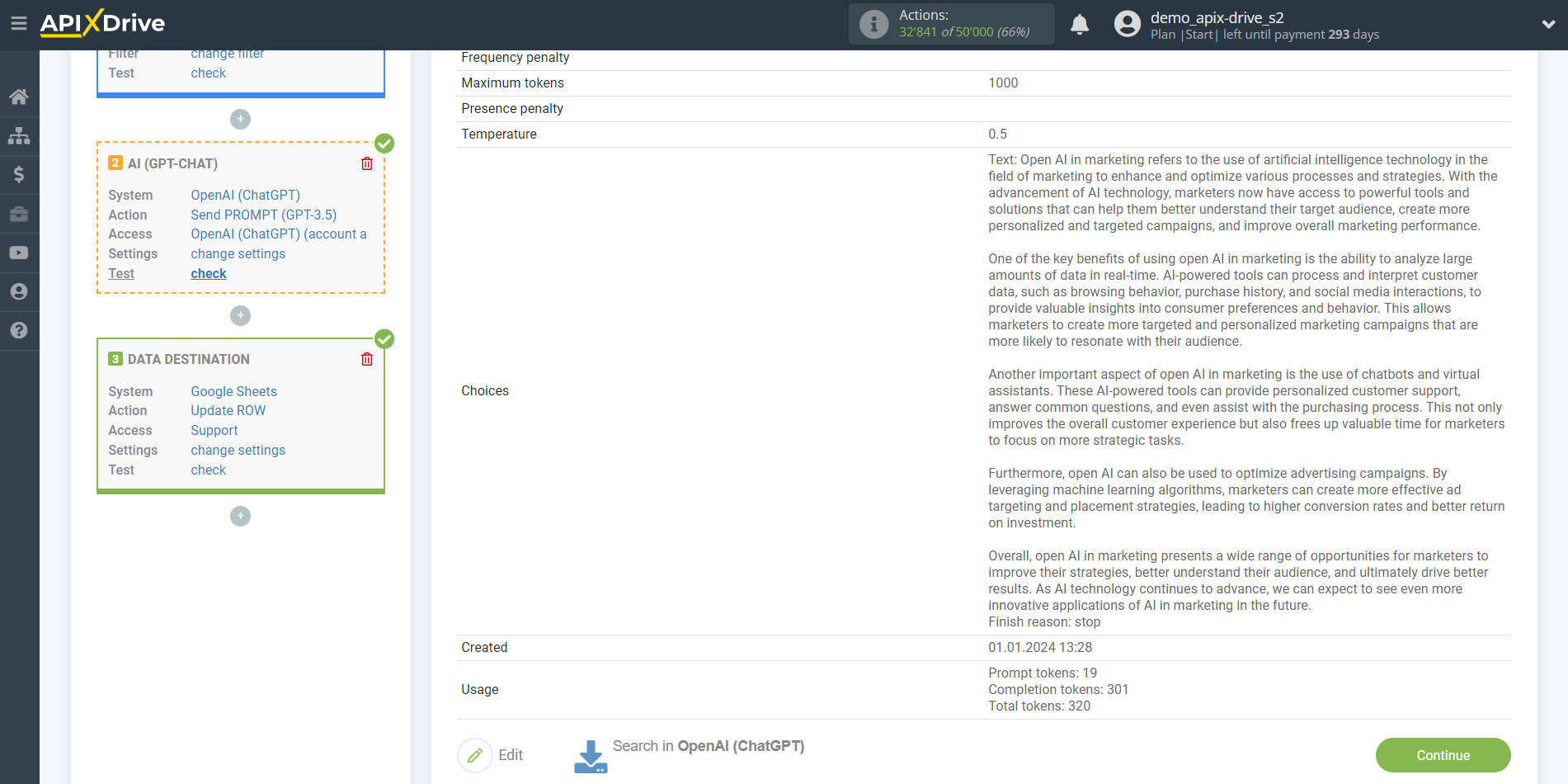The image size is (1568, 784).
Task: Click the Actions info icon
Action: pyautogui.click(x=873, y=24)
